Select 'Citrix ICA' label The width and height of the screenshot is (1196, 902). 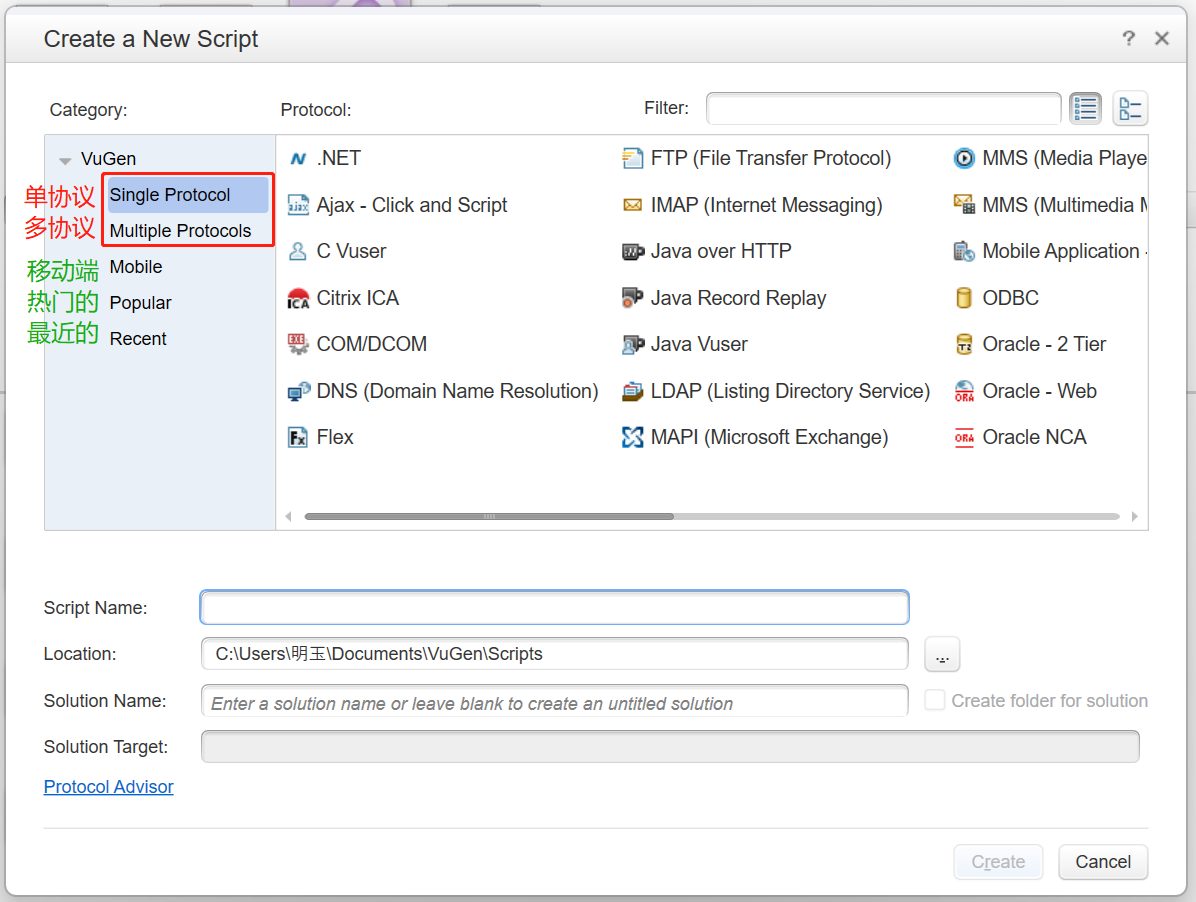(358, 298)
